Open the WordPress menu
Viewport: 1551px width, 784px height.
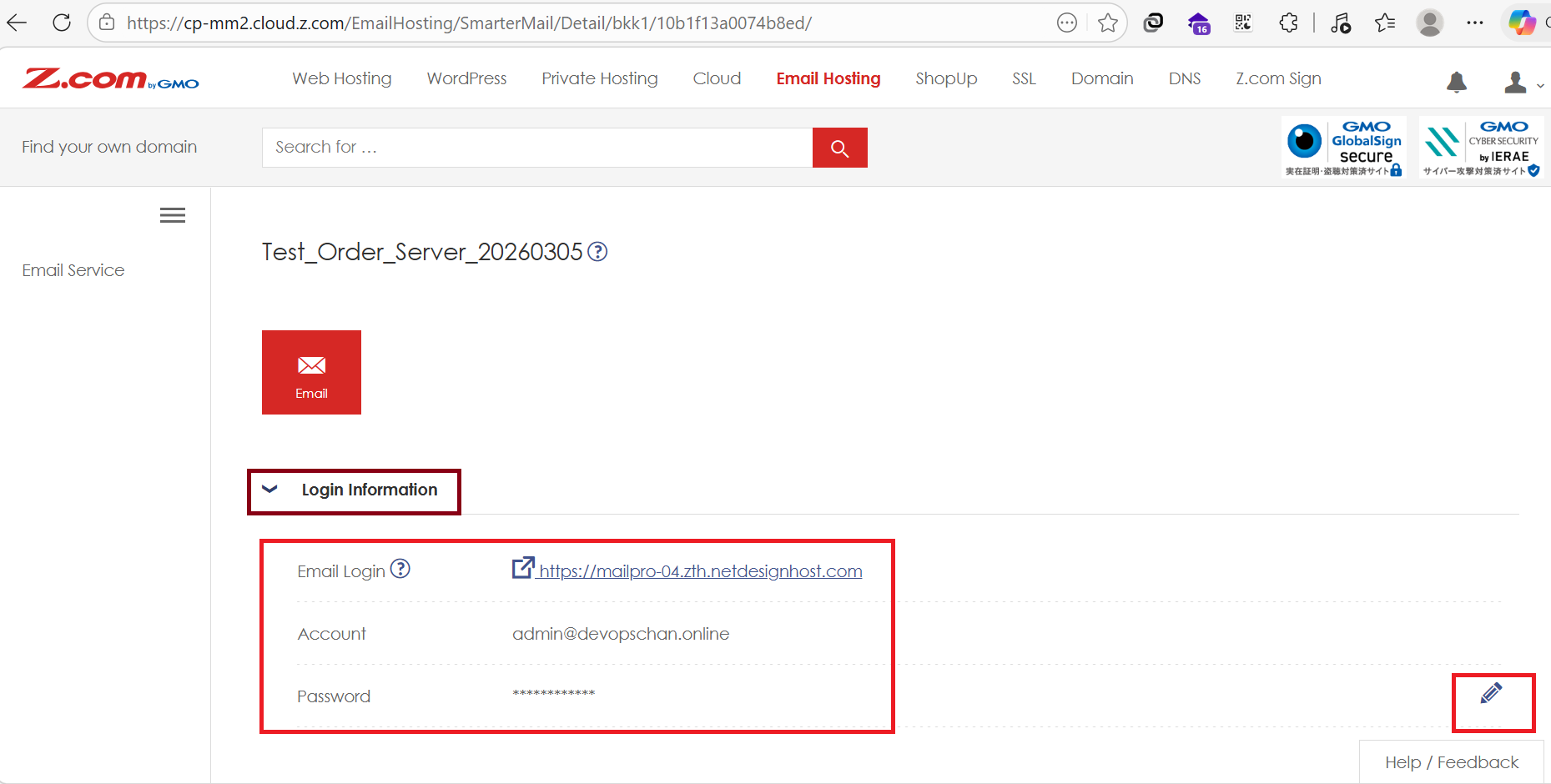pos(466,78)
